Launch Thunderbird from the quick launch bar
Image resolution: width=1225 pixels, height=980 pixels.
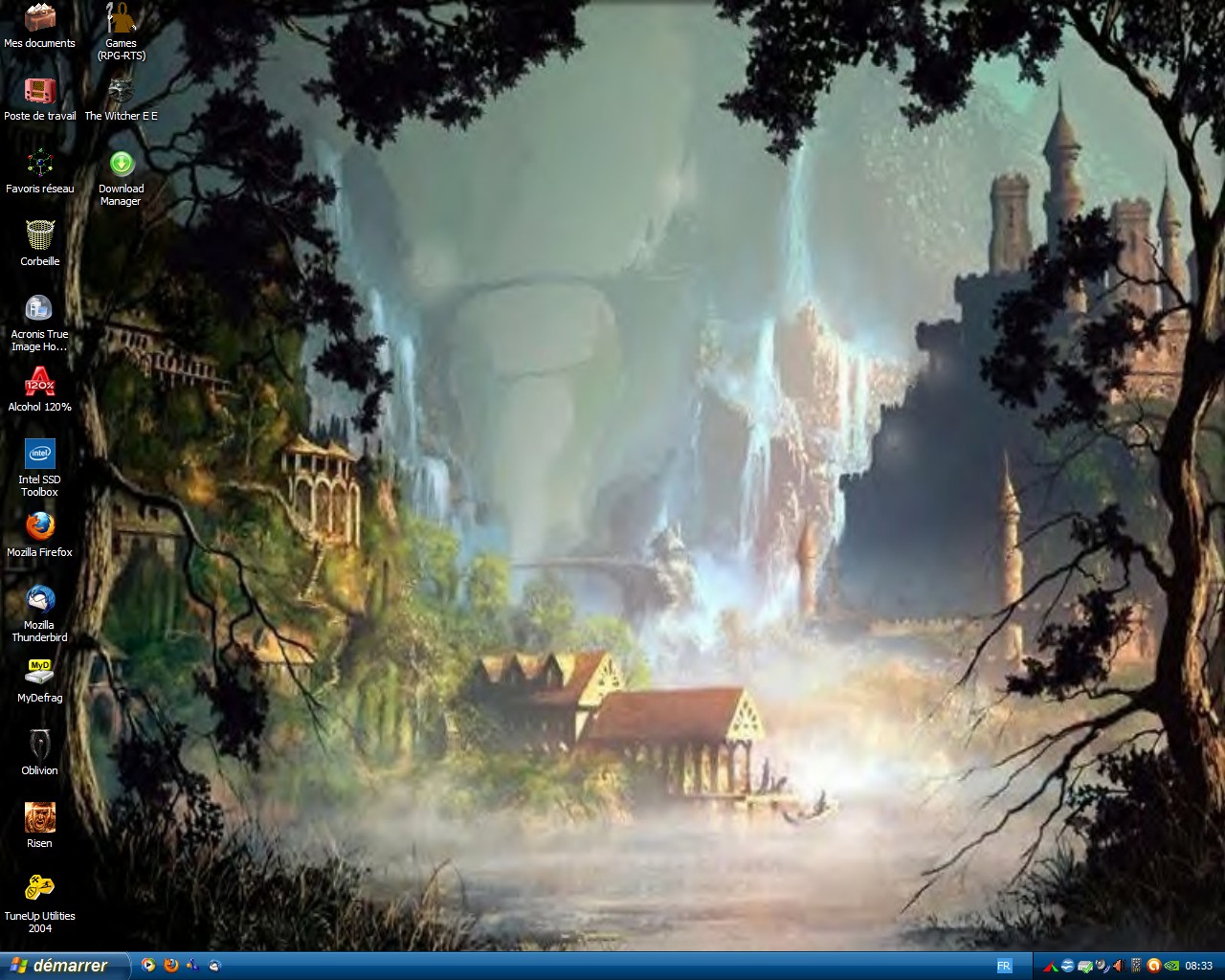point(215,966)
